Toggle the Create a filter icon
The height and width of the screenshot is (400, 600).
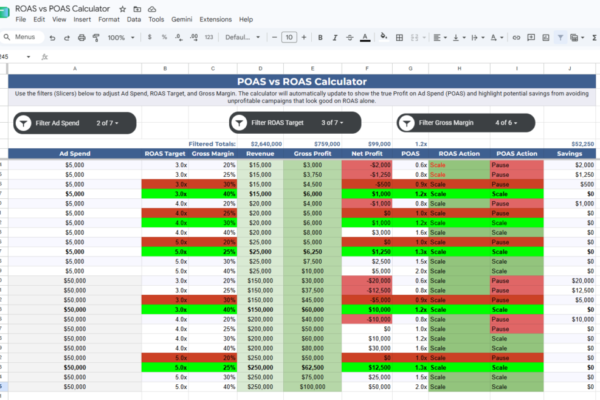pyautogui.click(x=560, y=38)
